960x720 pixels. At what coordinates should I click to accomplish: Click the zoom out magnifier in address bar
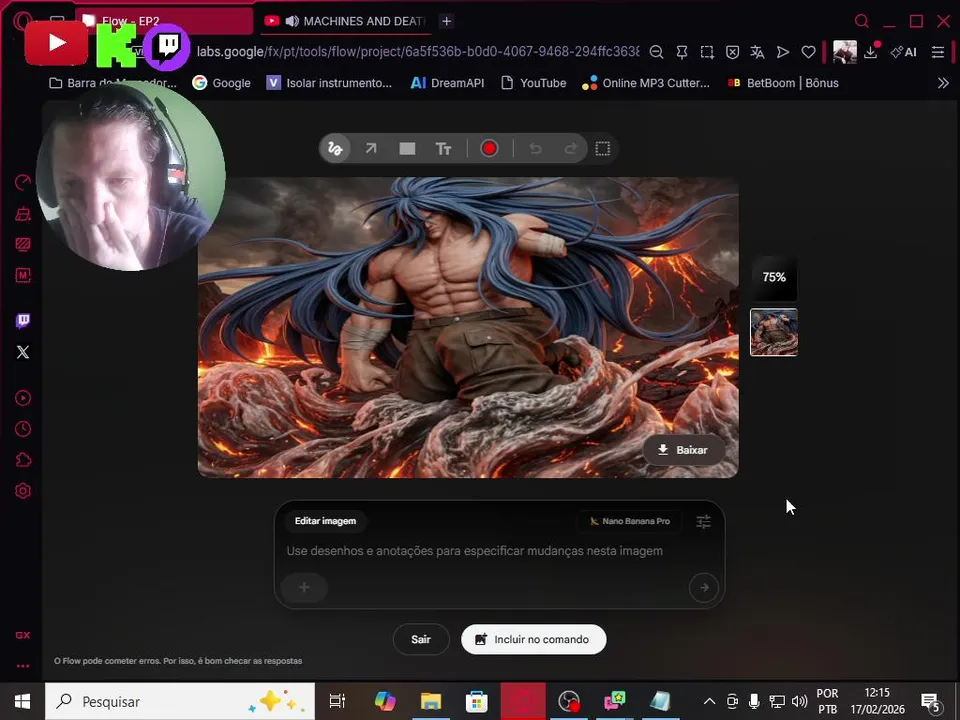pyautogui.click(x=656, y=52)
